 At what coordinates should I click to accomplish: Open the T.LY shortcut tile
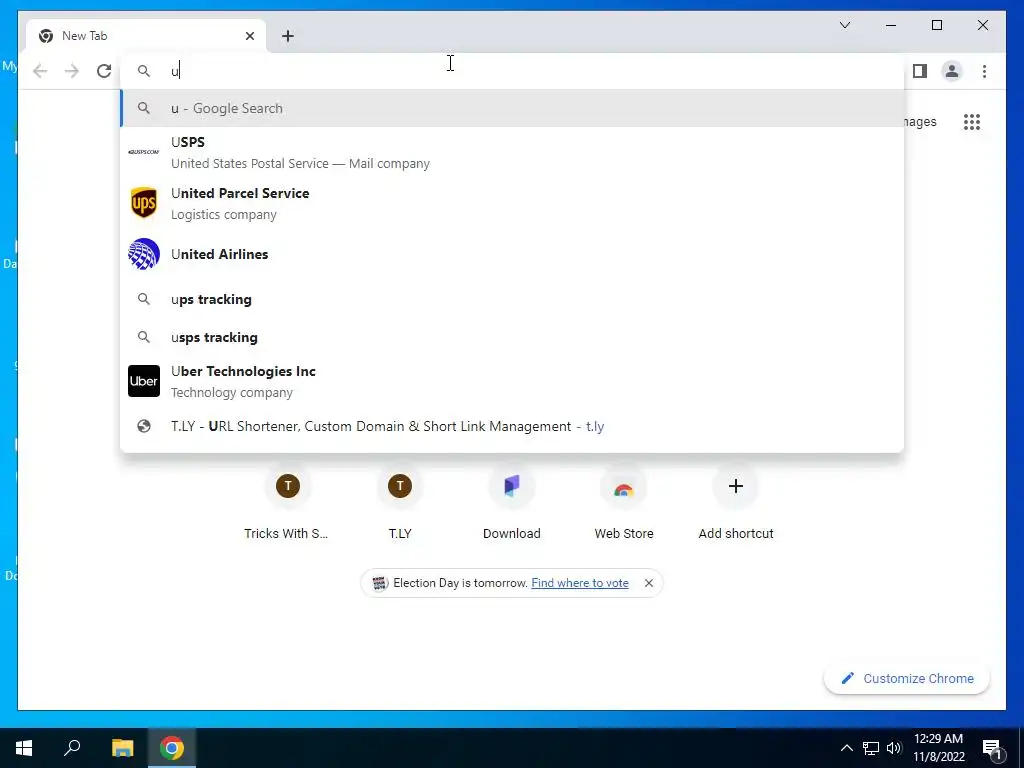[400, 504]
